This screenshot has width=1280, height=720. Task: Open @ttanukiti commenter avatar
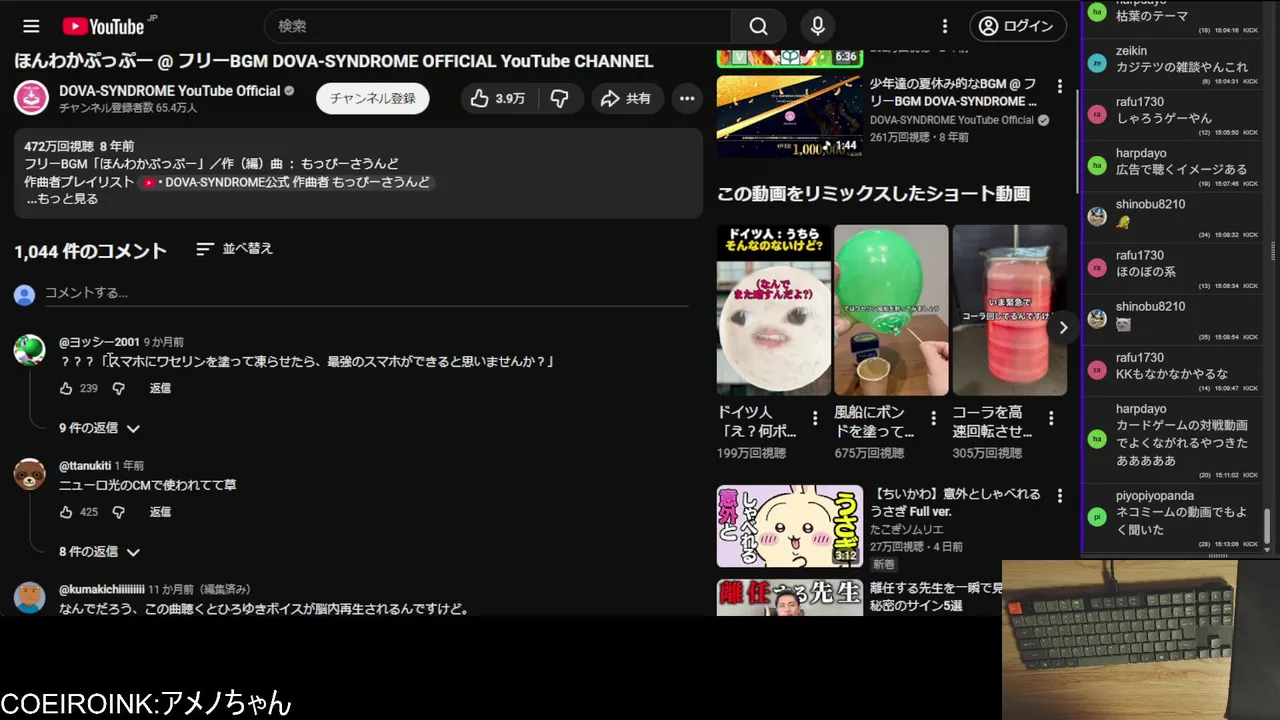tap(30, 474)
